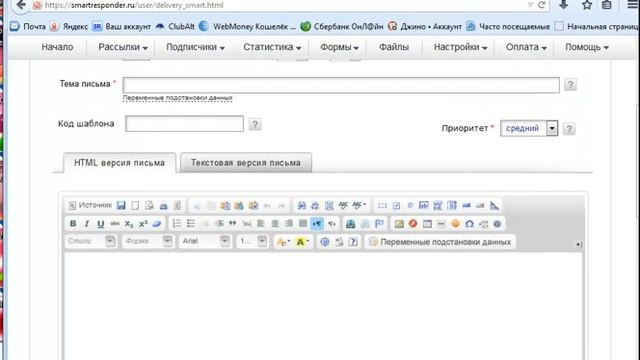Viewport: 640px width, 360px height.
Task: Click the Maximize editor icon
Action: click(324, 242)
